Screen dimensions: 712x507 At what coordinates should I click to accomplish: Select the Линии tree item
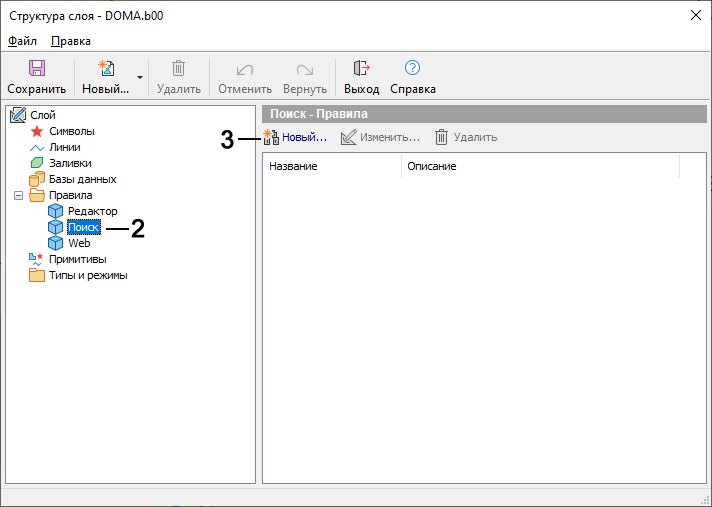pos(66,147)
